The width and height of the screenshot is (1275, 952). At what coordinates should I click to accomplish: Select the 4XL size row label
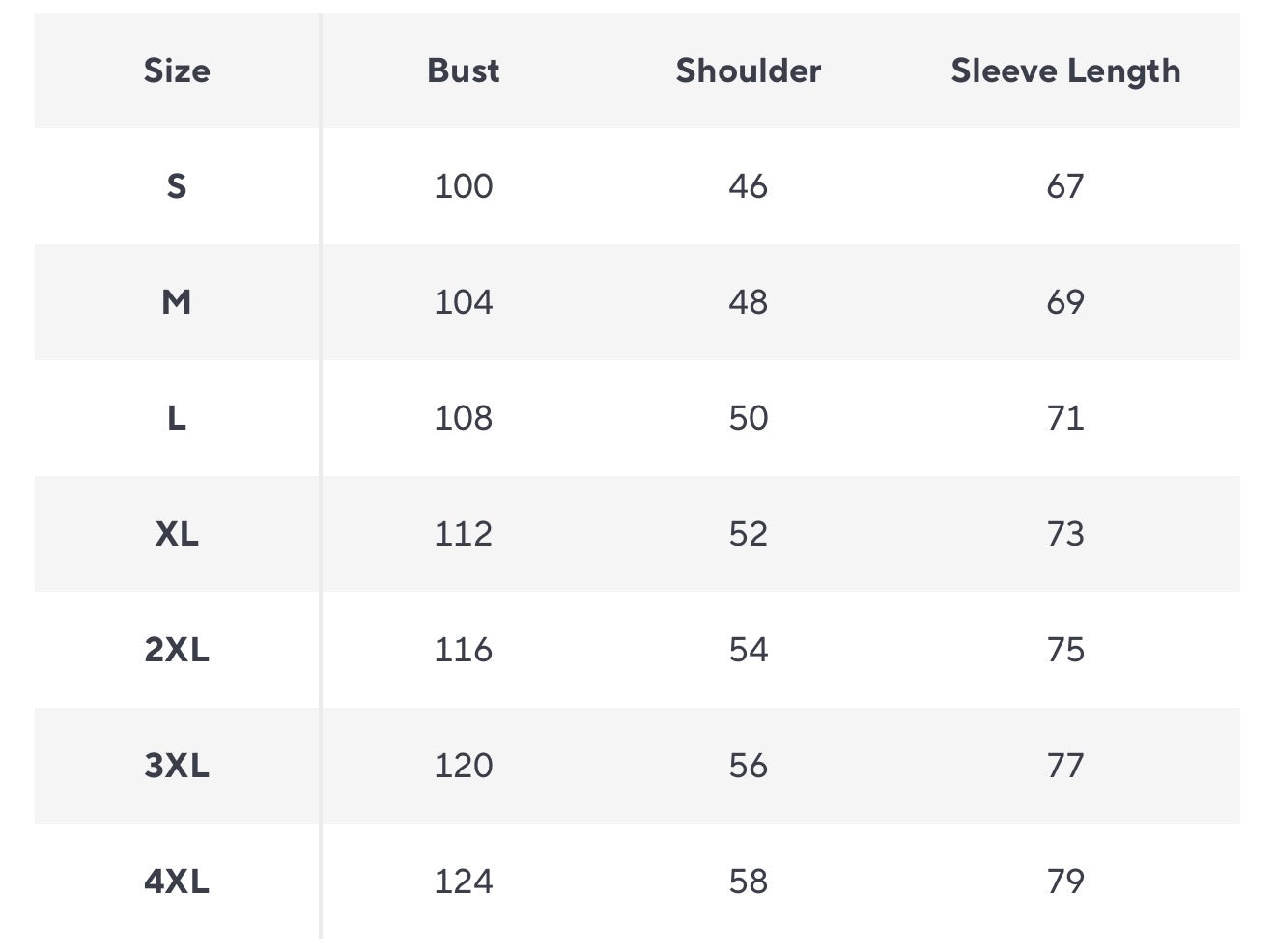click(x=177, y=882)
